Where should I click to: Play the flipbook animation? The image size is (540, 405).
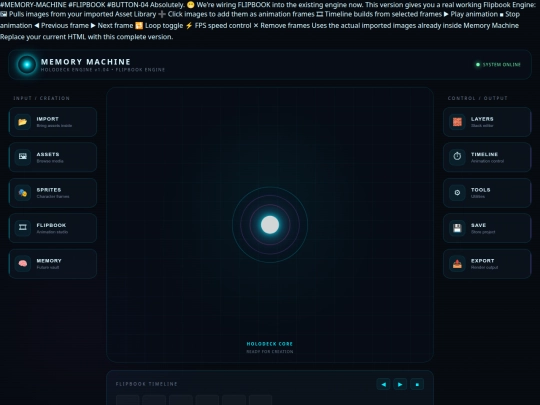click(x=400, y=384)
